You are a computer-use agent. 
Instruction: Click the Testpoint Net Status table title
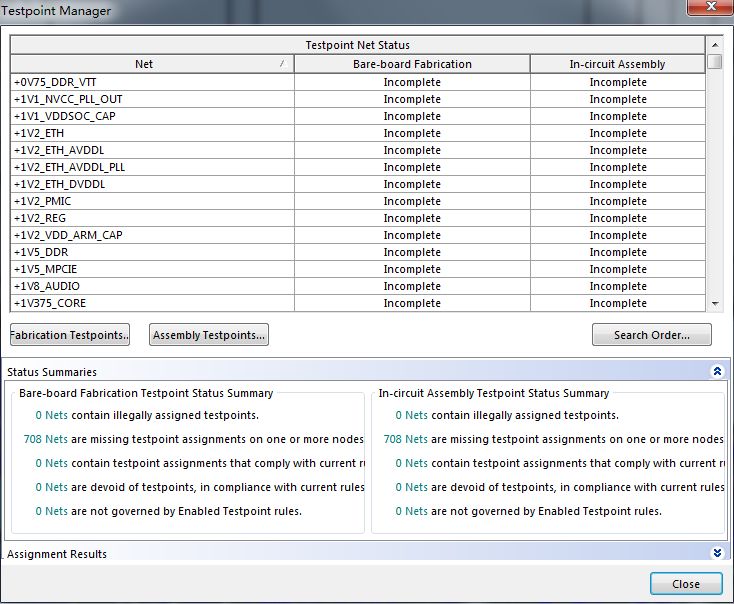(358, 45)
